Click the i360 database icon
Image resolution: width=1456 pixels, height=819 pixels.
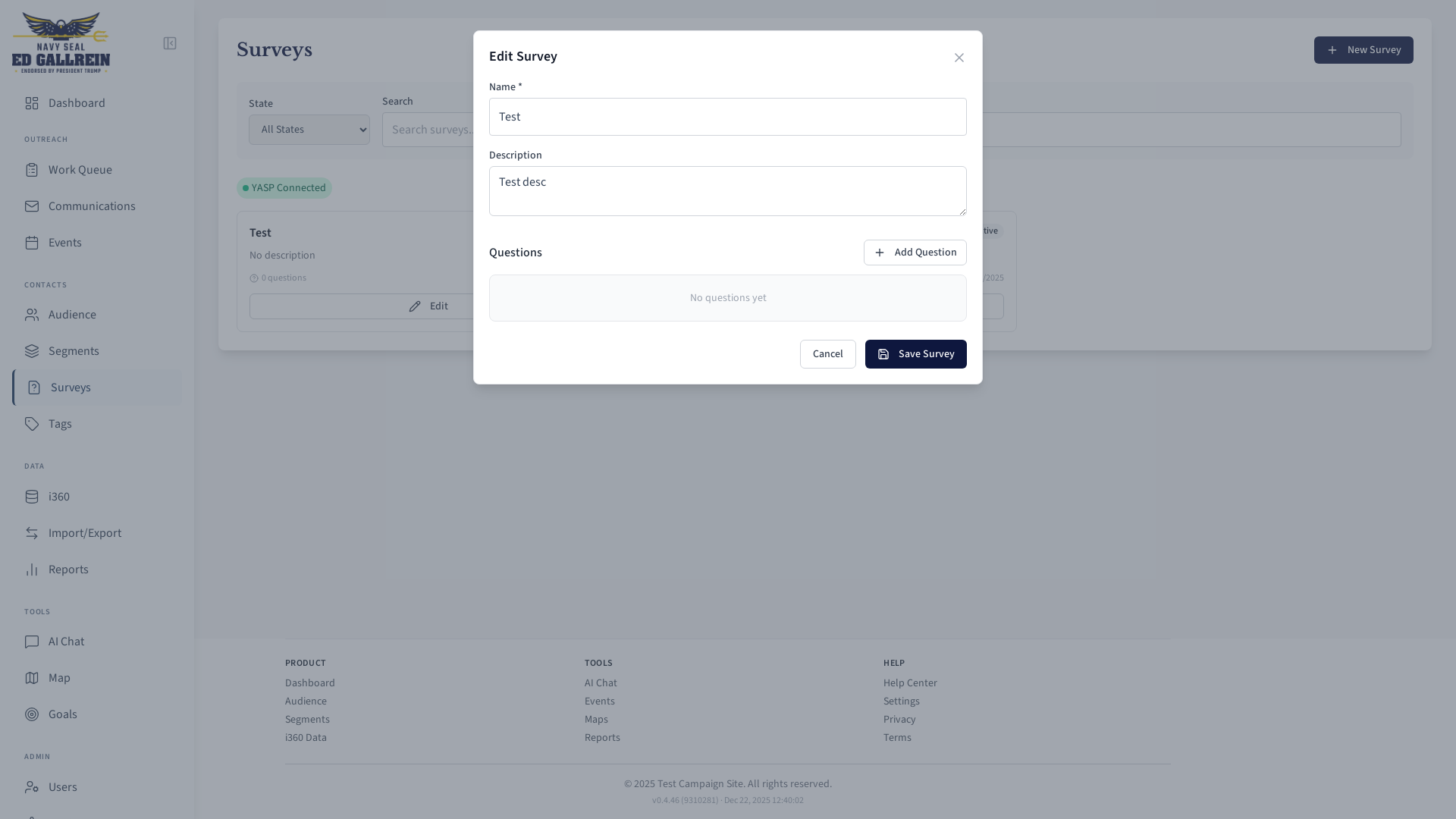(32, 497)
